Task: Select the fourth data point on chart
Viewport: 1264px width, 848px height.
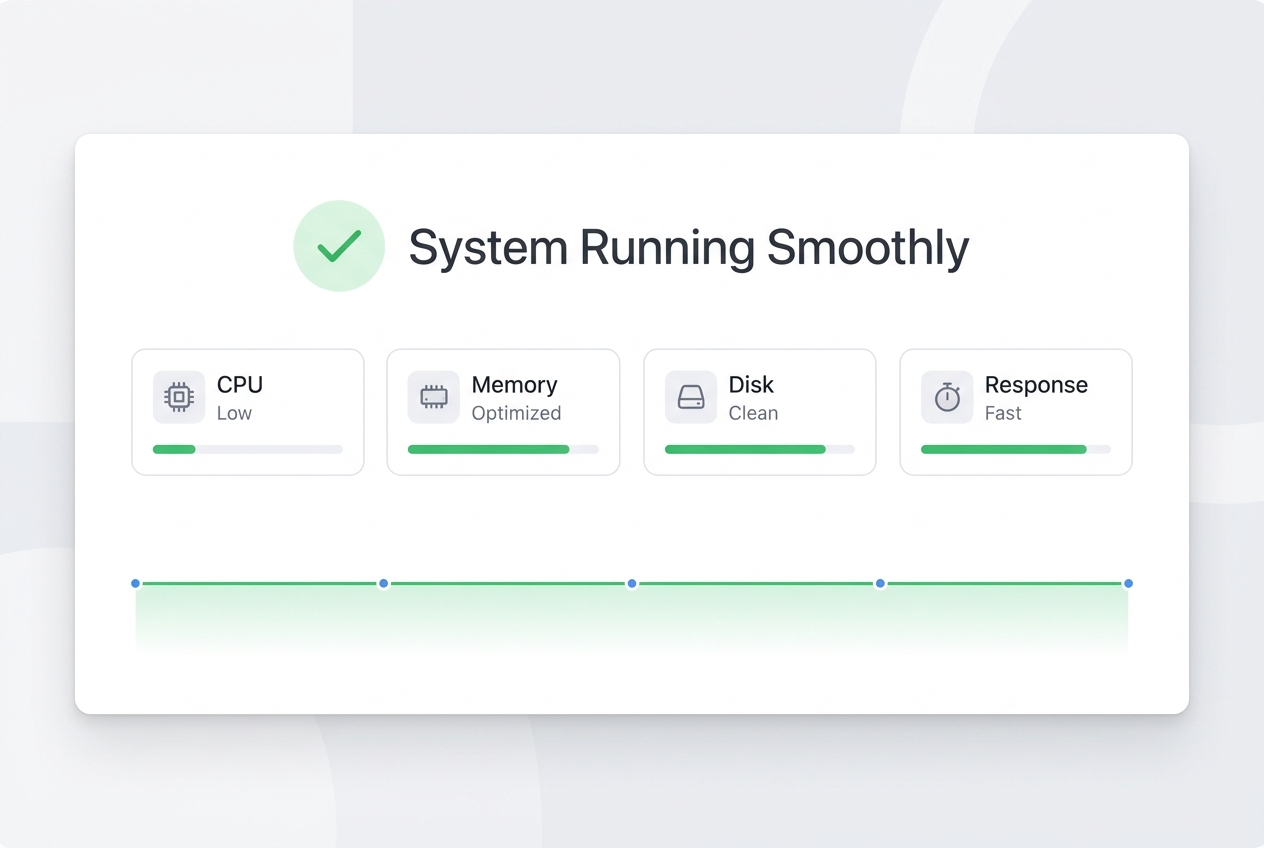Action: 880,583
